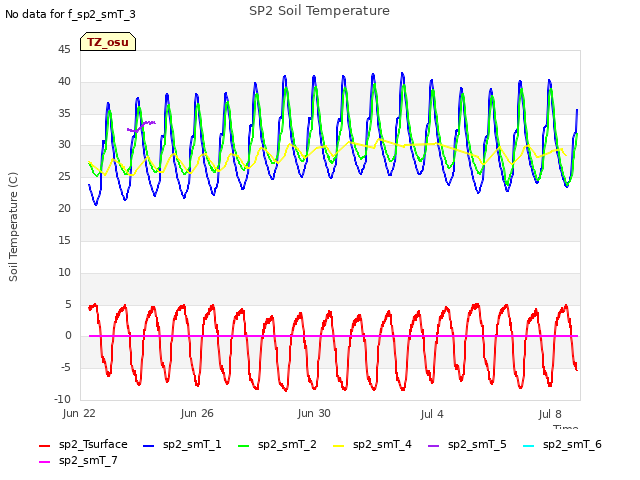Click cyan sp2_smT_6 legend color marker
The width and height of the screenshot is (640, 480).
click(x=529, y=446)
